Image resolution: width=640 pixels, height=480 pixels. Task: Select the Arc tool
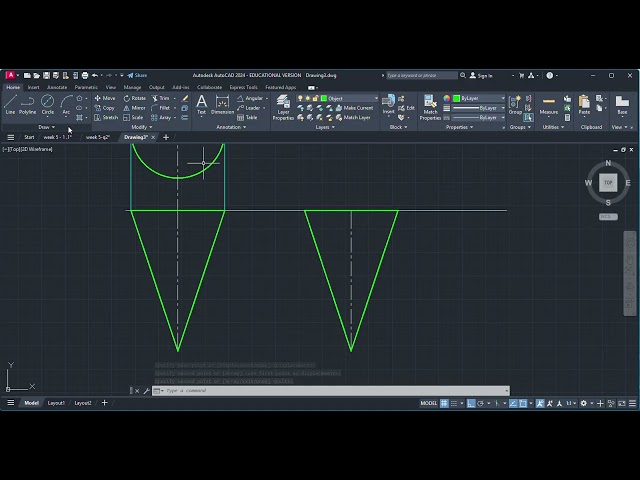[x=66, y=104]
